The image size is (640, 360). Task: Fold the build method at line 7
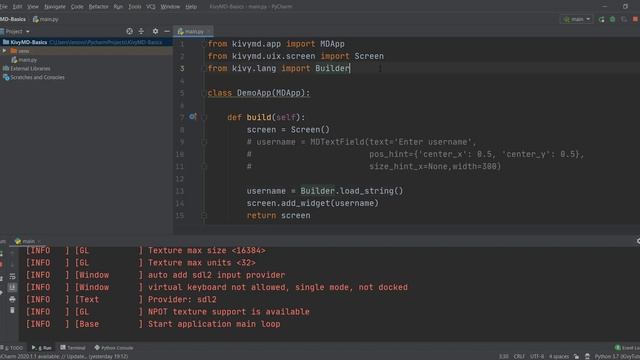(x=204, y=118)
